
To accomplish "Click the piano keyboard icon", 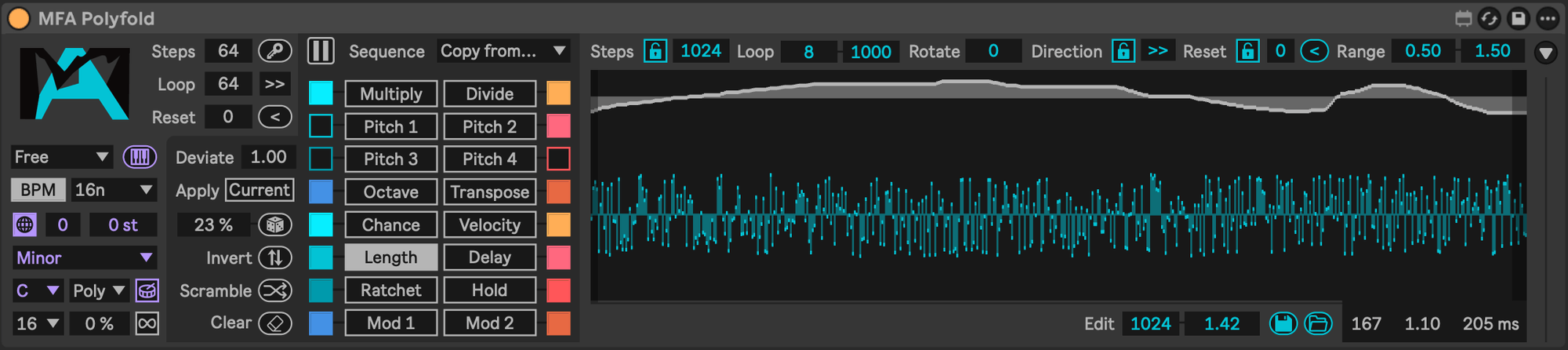I will pos(140,157).
